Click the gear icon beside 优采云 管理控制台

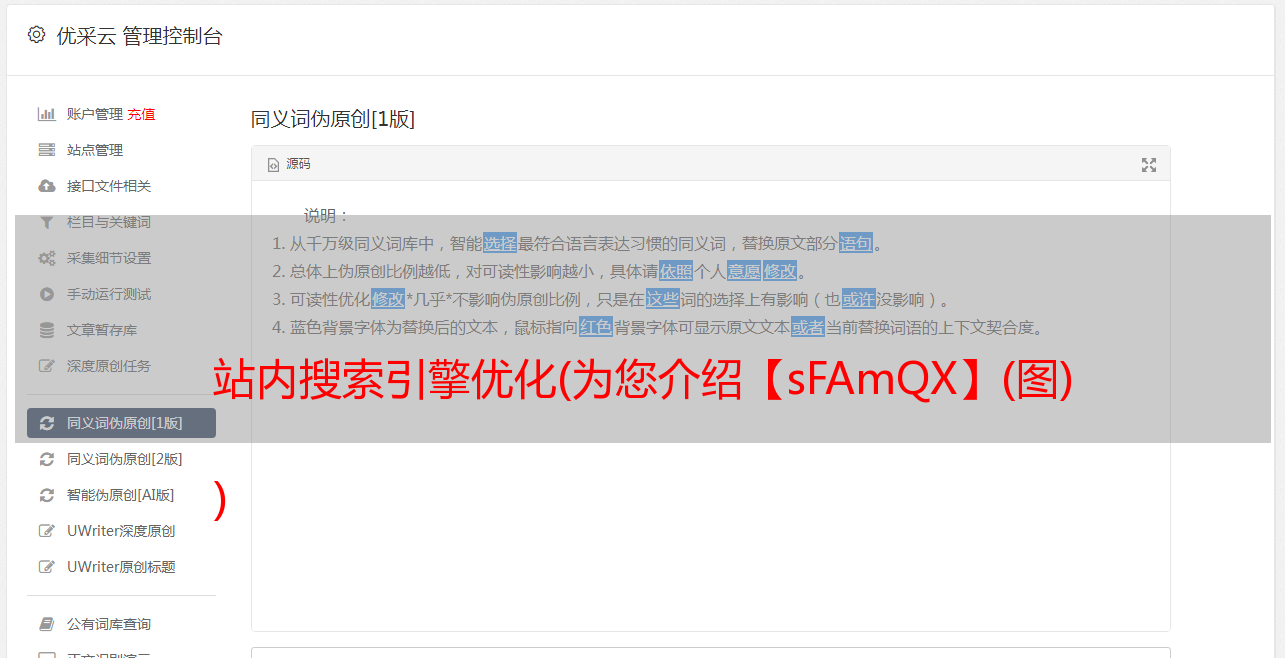click(x=36, y=35)
